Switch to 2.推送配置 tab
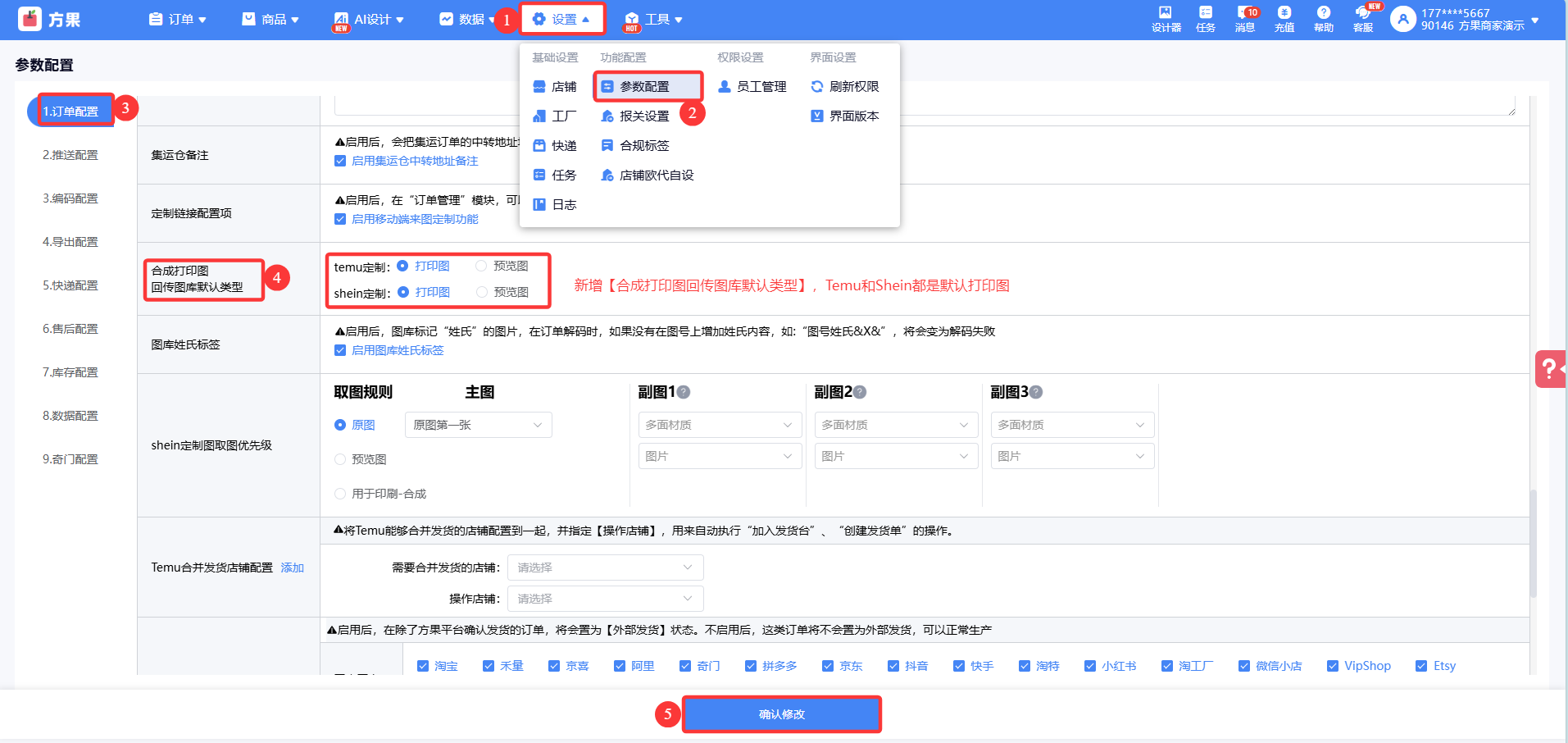 (x=70, y=155)
